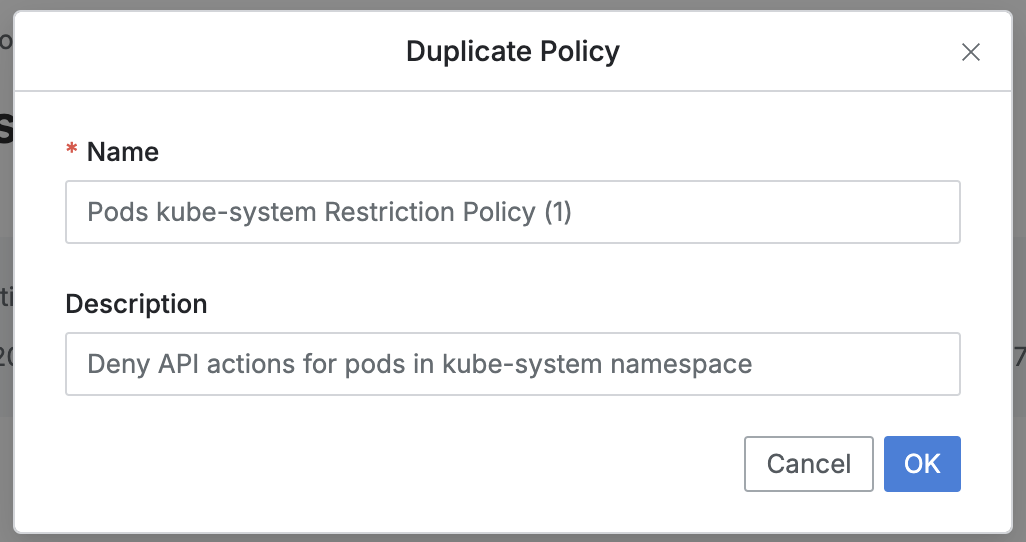
Task: Click the red required asterisk beside Name
Action: [x=72, y=152]
